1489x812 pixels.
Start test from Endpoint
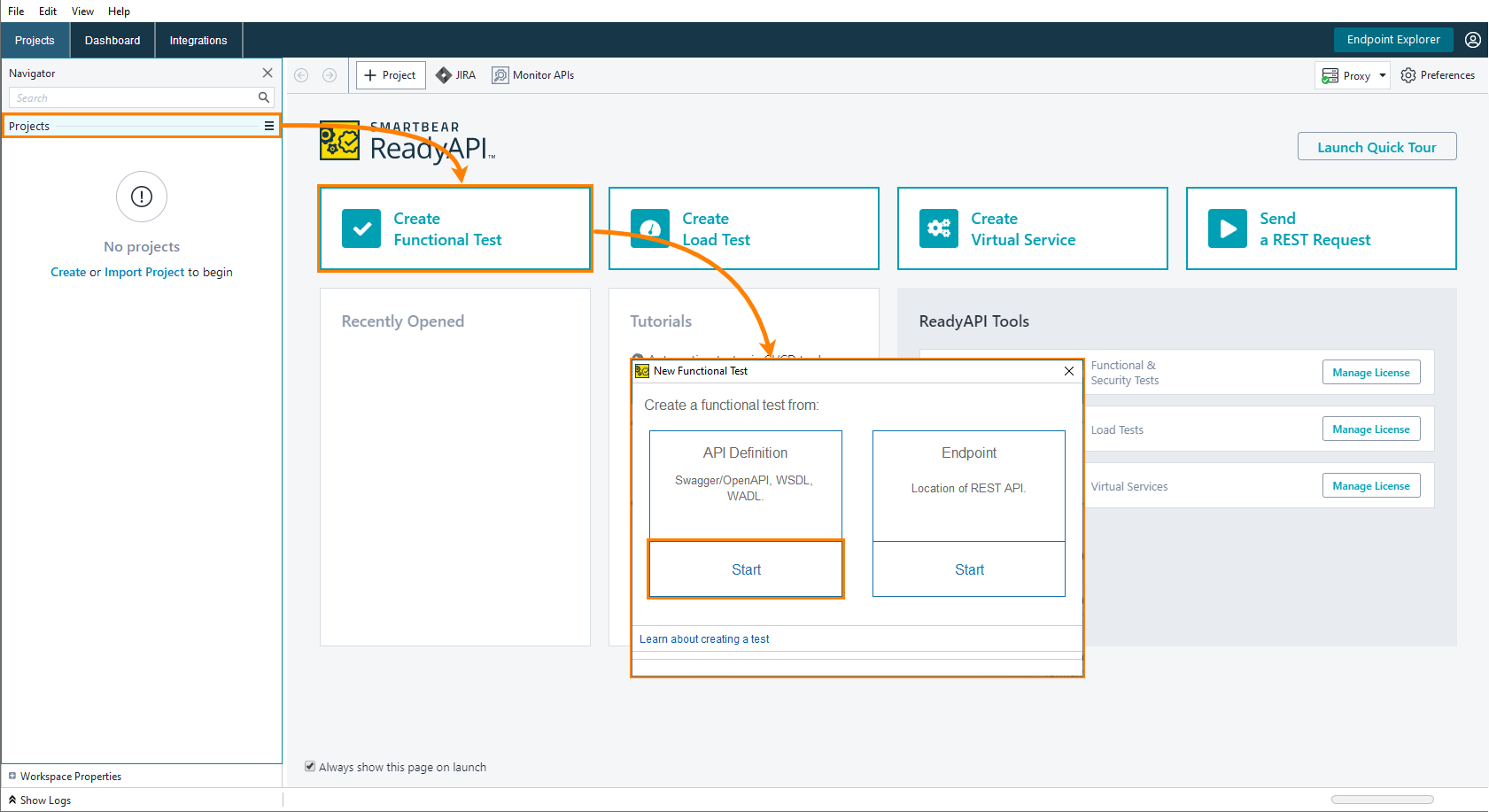pos(969,569)
